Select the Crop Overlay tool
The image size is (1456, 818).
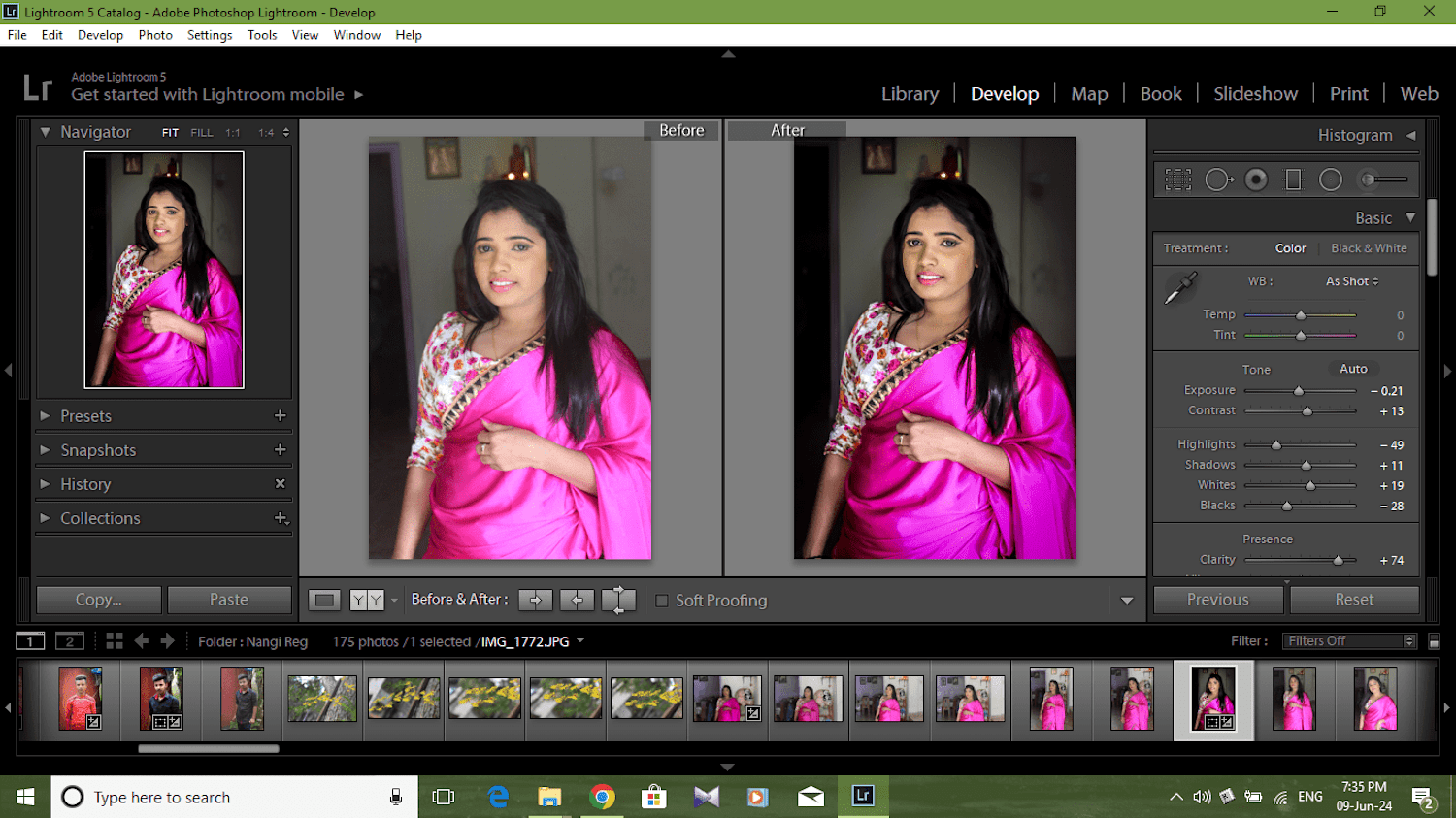(x=1178, y=180)
